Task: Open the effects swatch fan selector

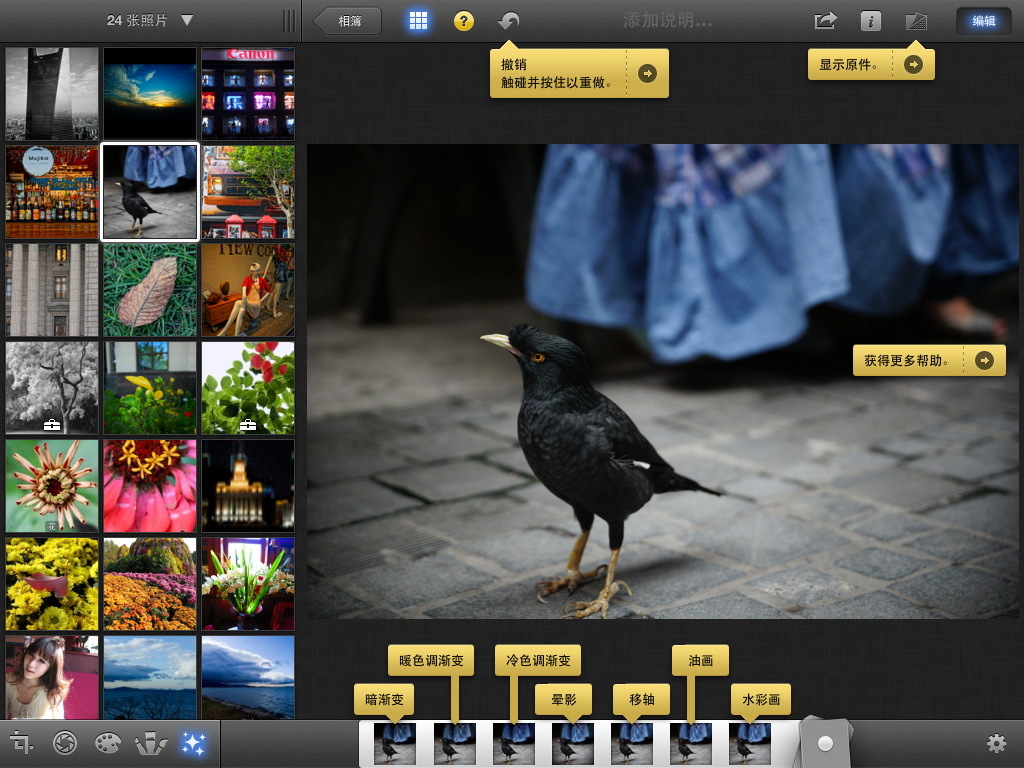Action: point(825,743)
